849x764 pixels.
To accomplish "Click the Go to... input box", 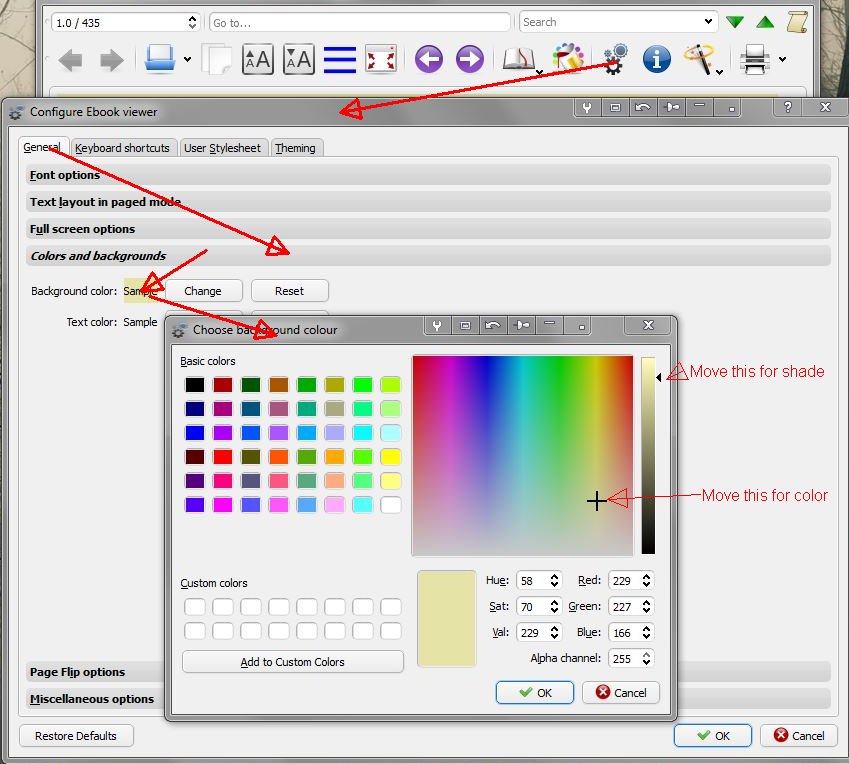I will coord(360,23).
